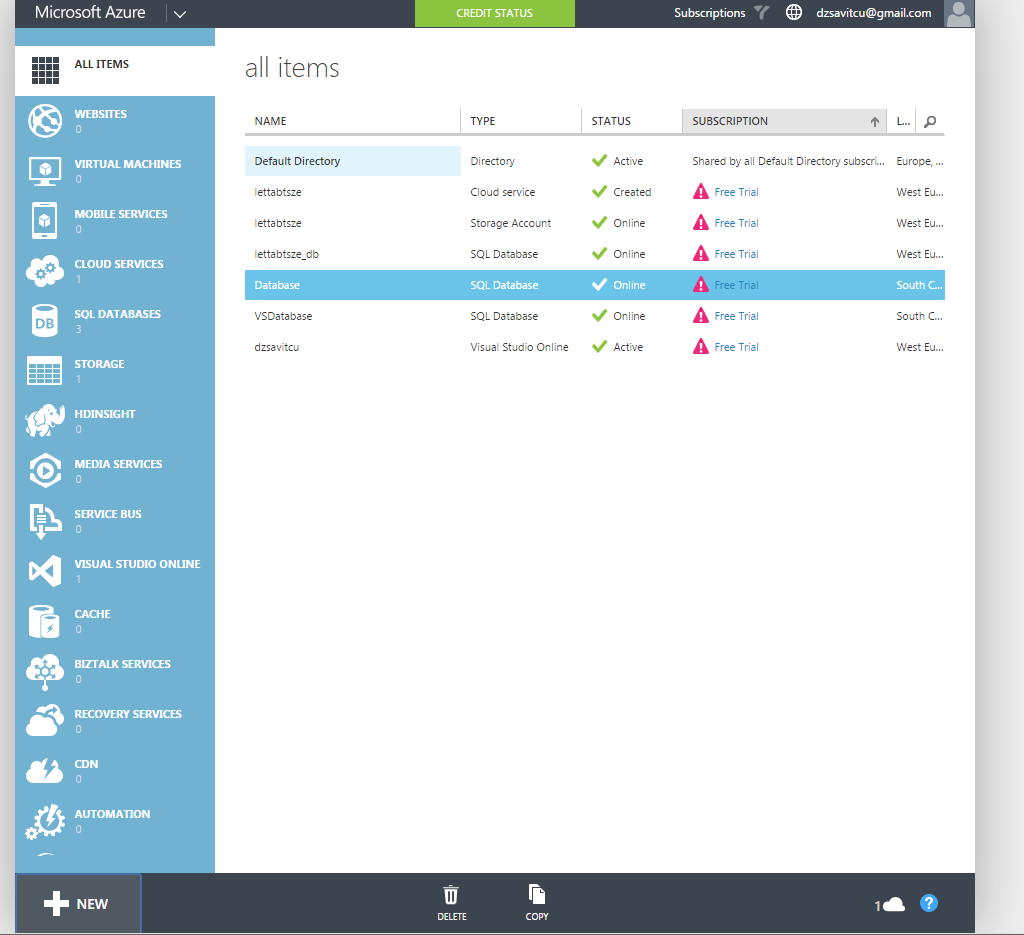Viewport: 1024px width, 935px height.
Task: Open Free Trial link in VSDatabase row
Action: (x=736, y=316)
